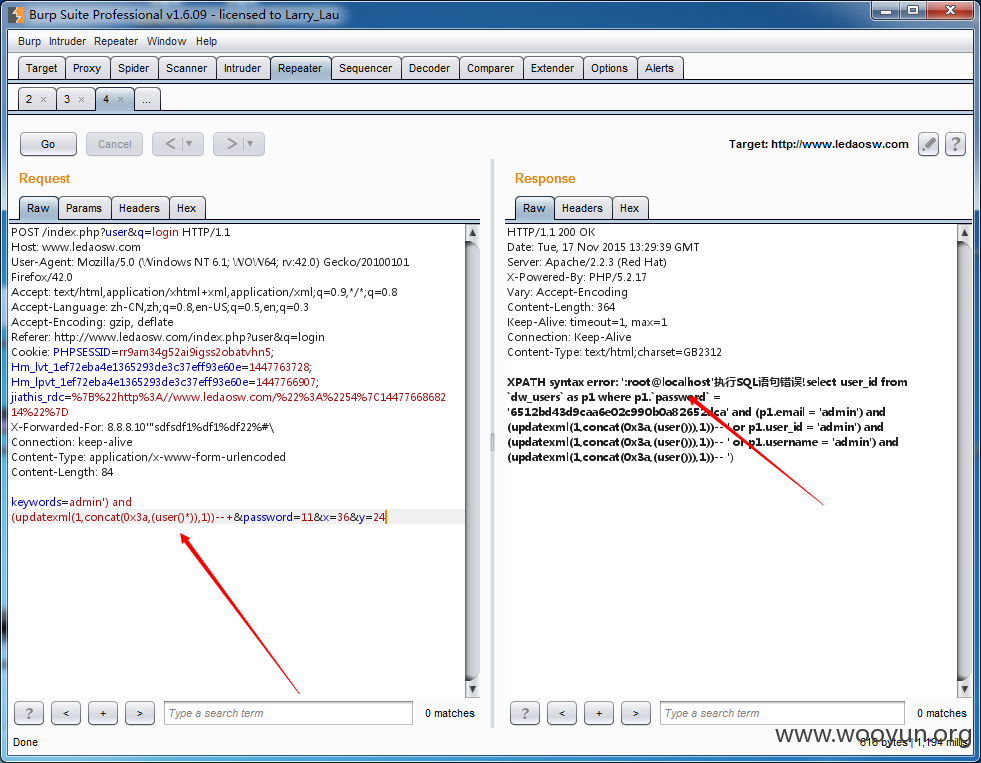Expand the forward history dropdown arrow
Screen dimensions: 981x763
point(251,144)
